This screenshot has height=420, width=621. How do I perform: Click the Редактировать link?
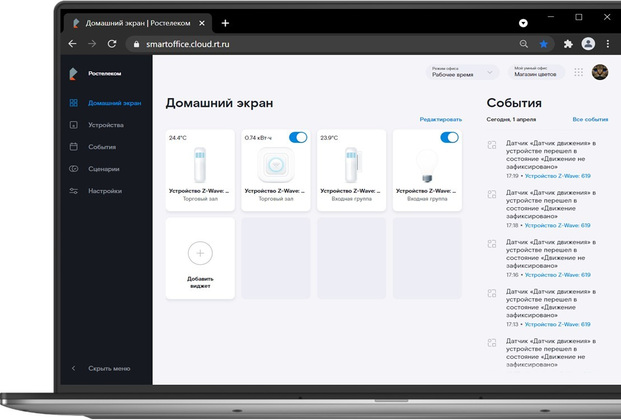tap(440, 119)
